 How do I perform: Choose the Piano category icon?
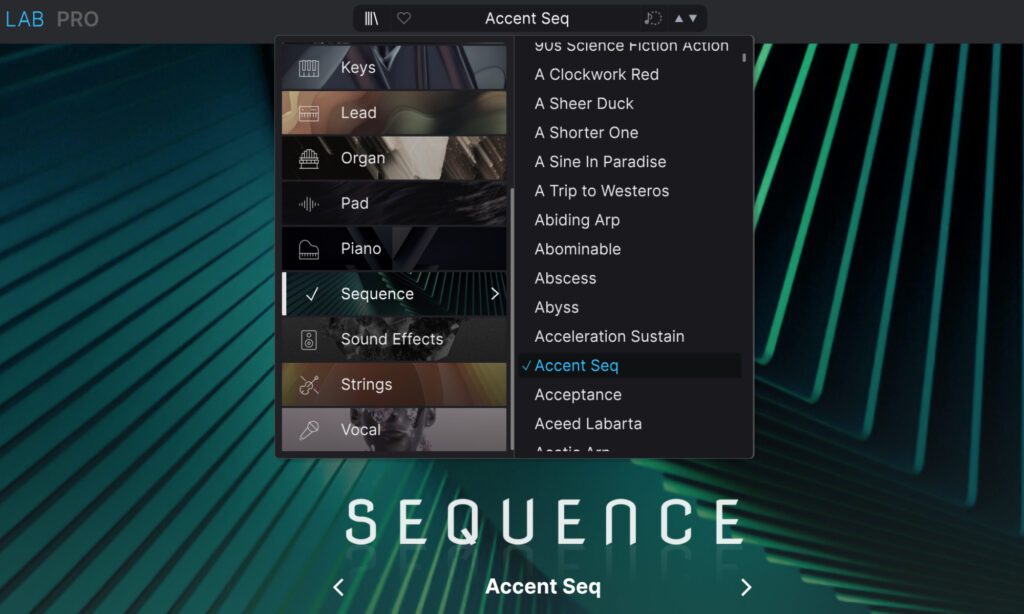point(309,249)
